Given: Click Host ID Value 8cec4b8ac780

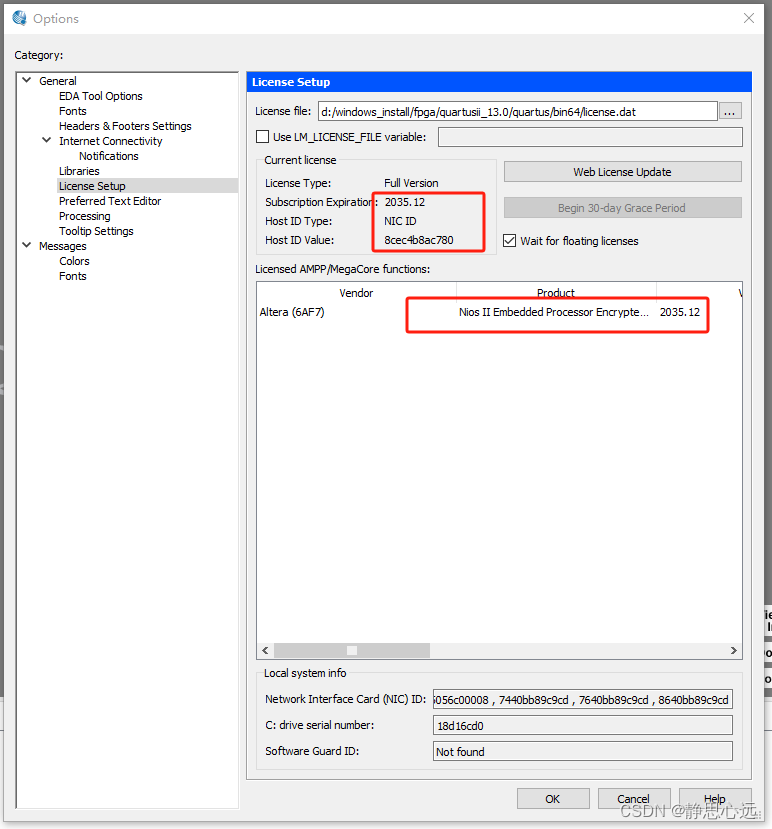Looking at the screenshot, I should click(x=419, y=240).
